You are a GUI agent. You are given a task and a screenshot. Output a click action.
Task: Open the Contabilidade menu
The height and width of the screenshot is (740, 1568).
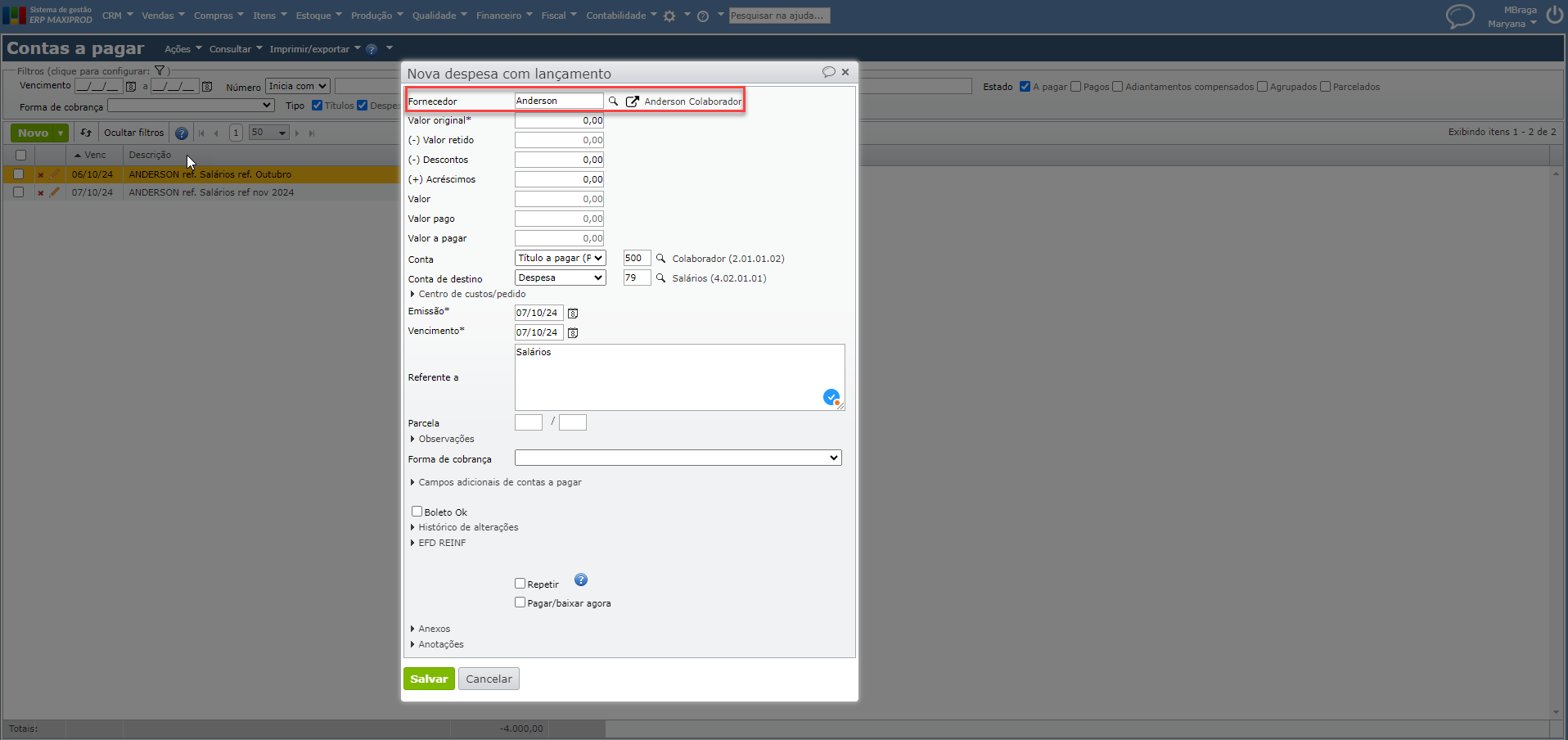click(621, 16)
